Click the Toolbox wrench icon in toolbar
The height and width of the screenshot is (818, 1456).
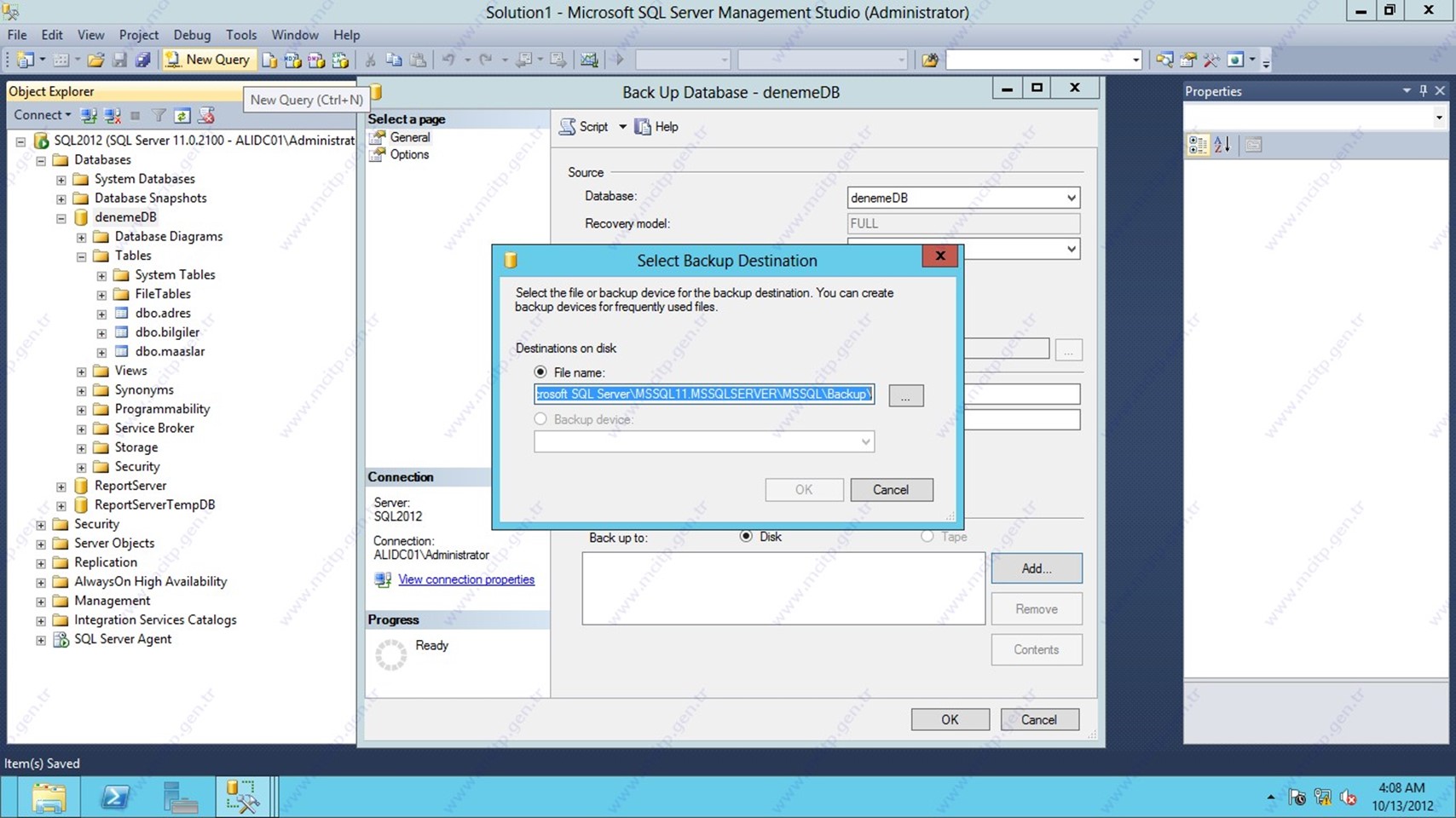point(1211,60)
